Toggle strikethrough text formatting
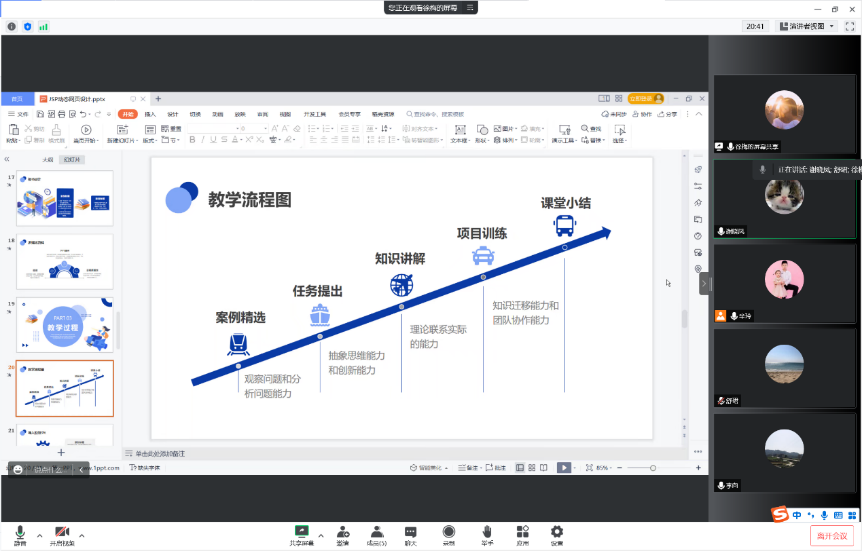This screenshot has width=862, height=551. click(x=224, y=140)
